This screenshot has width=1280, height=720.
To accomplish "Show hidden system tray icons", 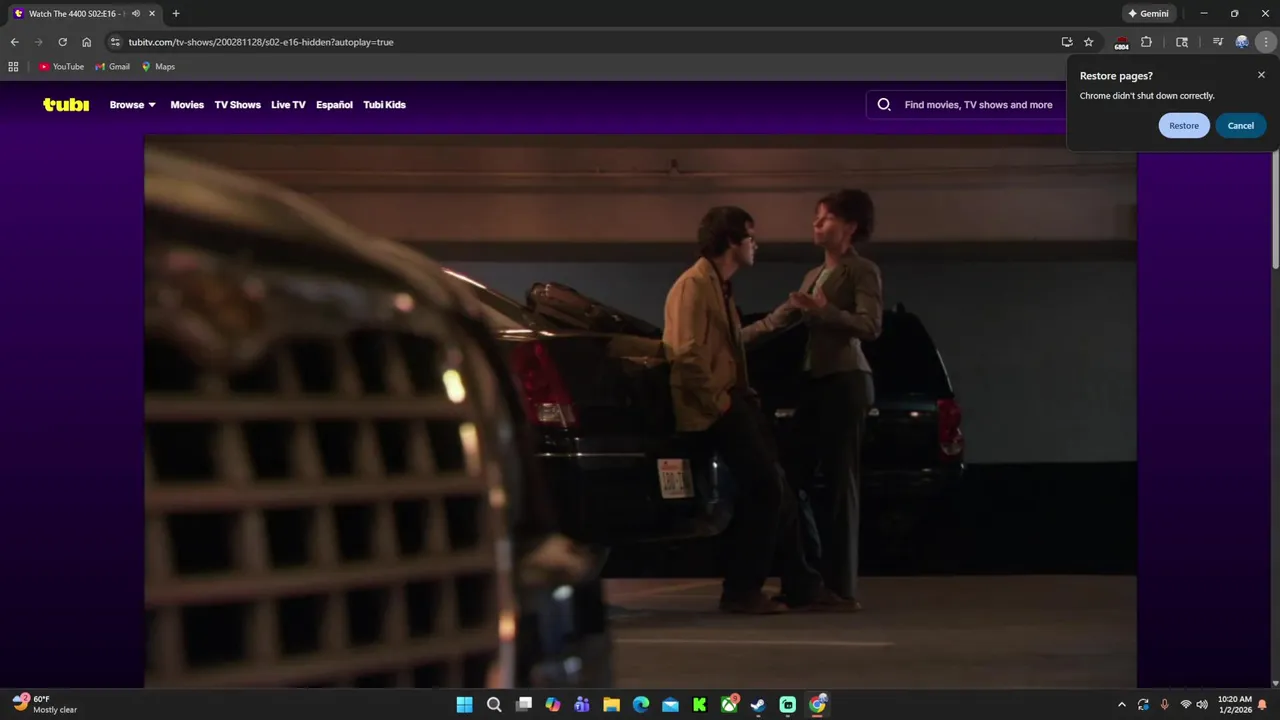I will click(x=1121, y=705).
